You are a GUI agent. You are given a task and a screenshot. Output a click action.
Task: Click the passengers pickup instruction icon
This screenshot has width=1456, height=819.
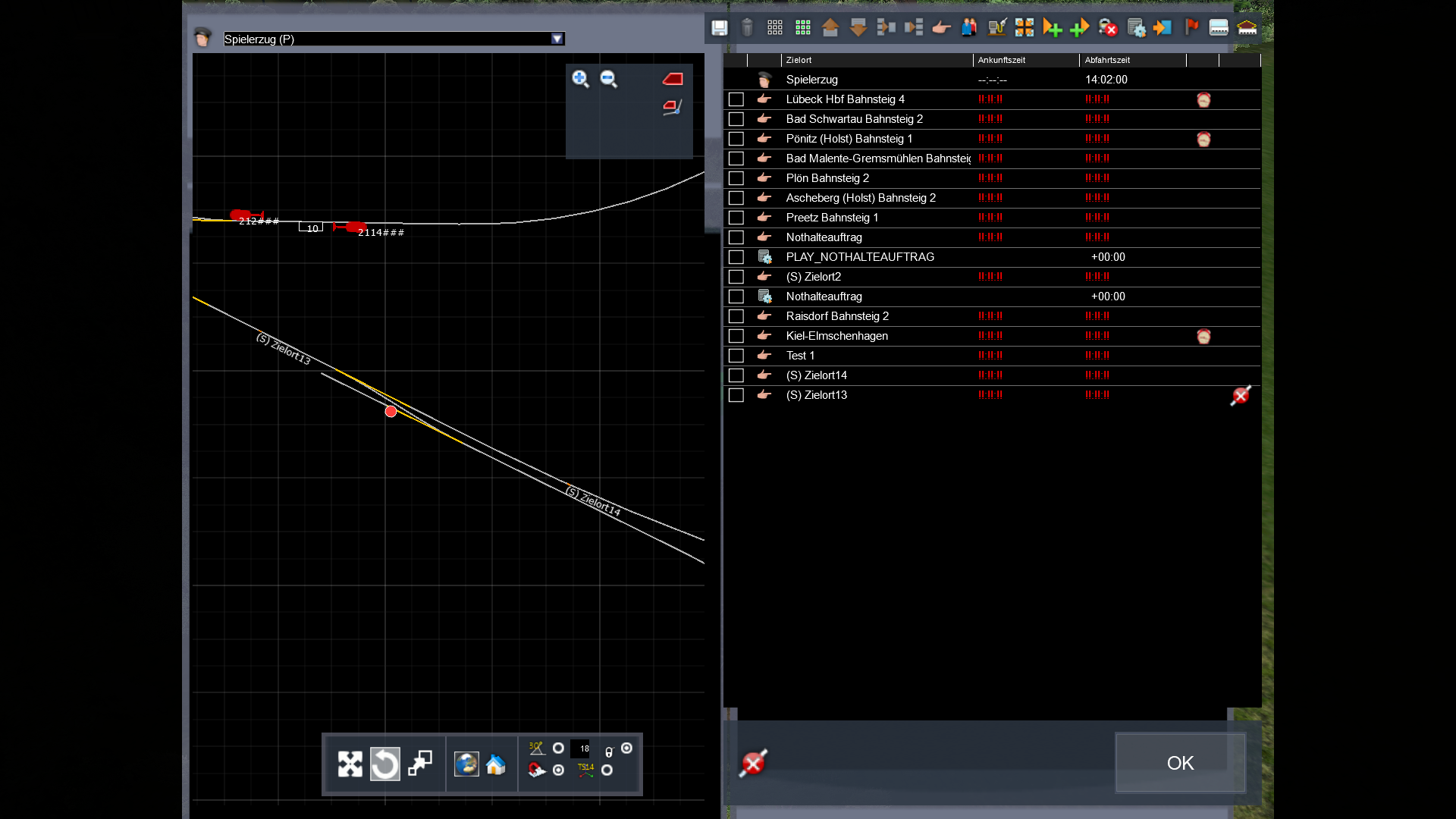point(968,28)
